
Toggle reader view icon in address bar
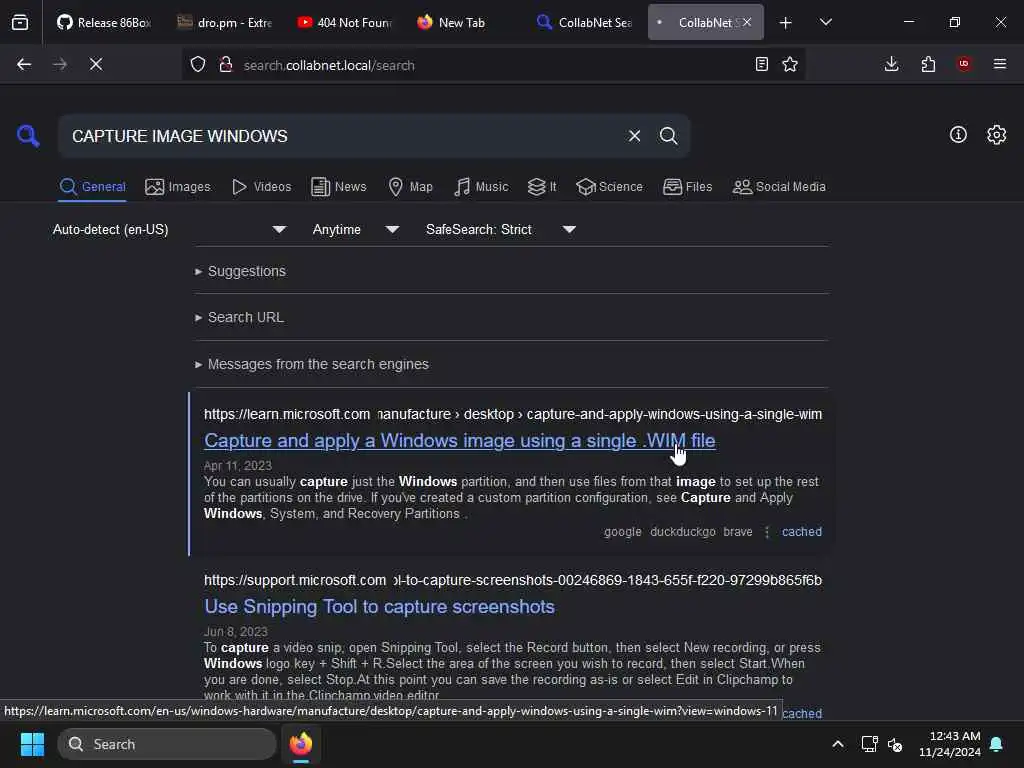coord(761,64)
